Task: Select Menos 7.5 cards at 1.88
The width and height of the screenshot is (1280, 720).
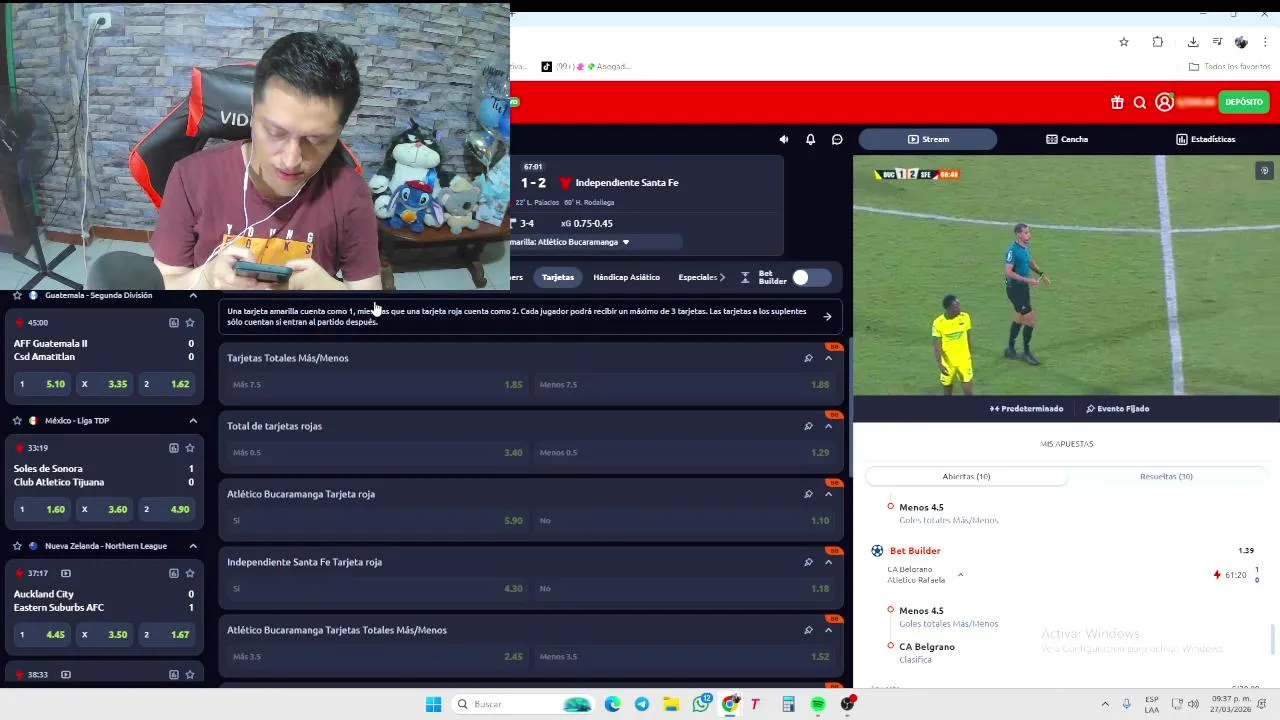Action: 684,384
